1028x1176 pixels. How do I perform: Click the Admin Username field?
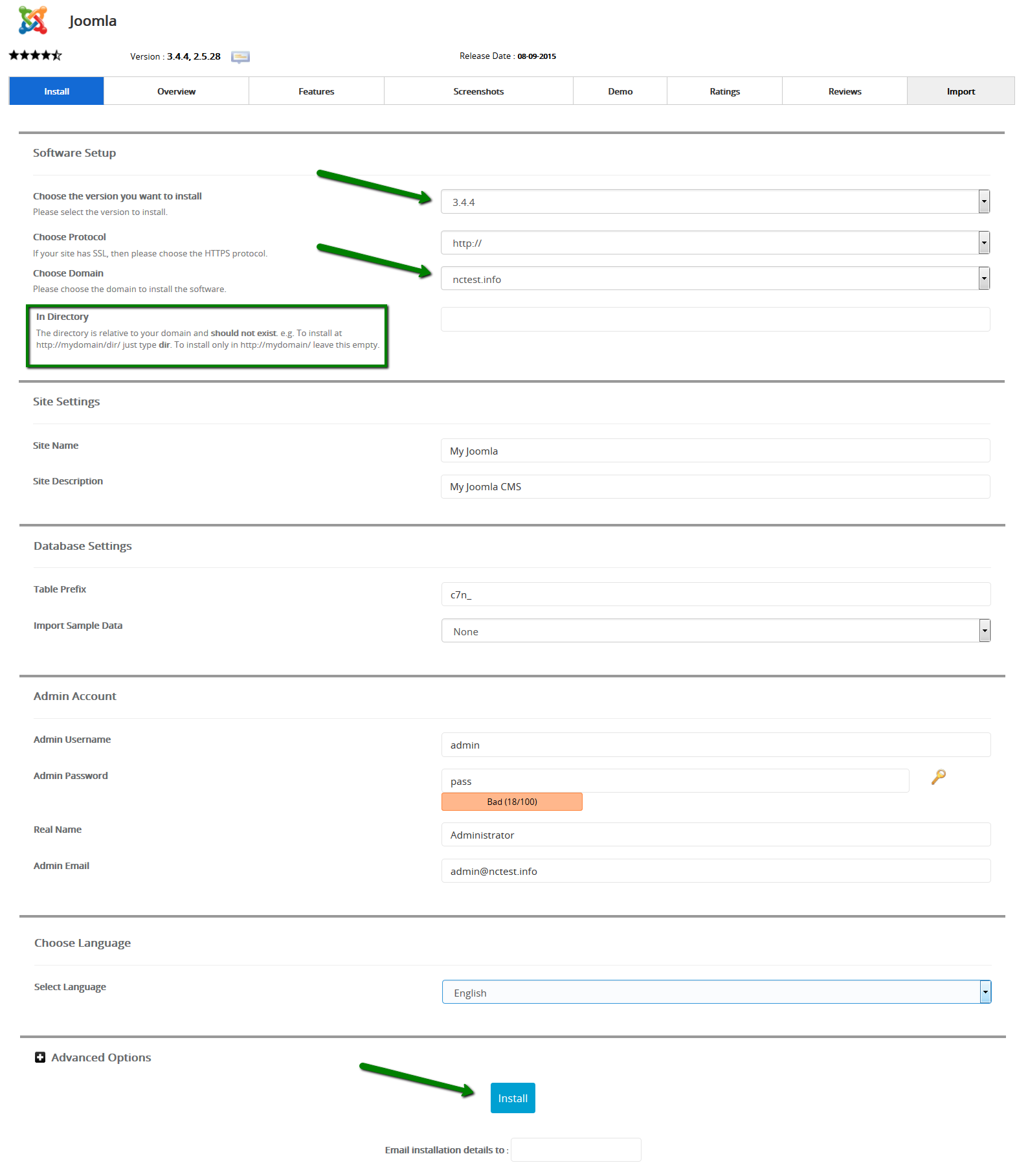[716, 745]
